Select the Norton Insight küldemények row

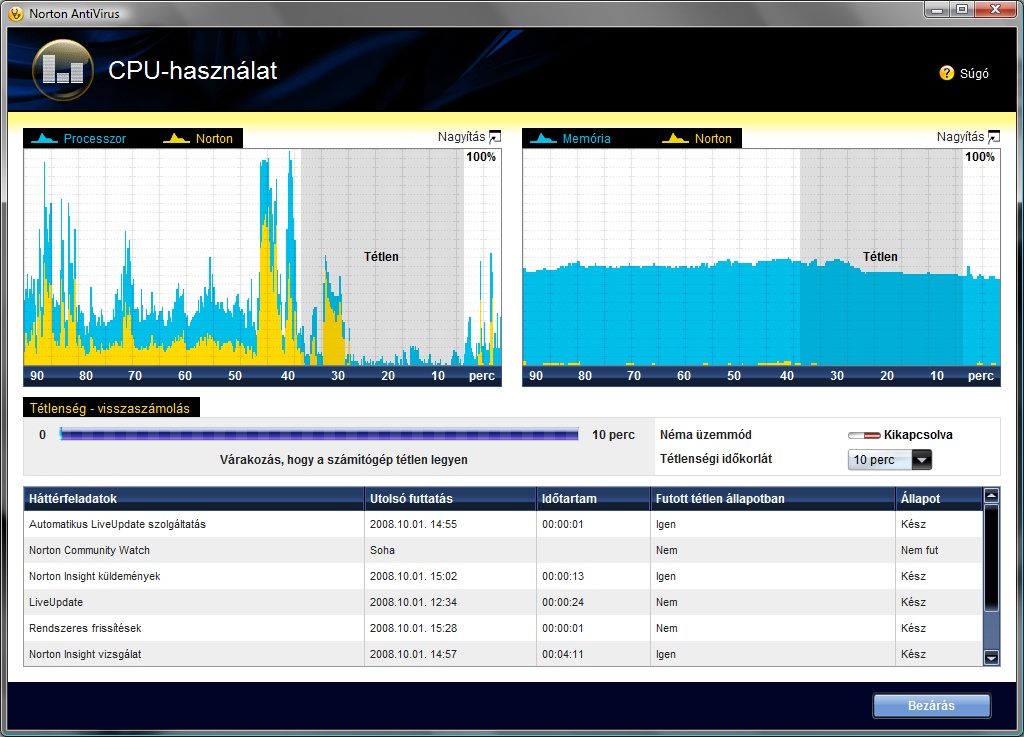pos(503,576)
